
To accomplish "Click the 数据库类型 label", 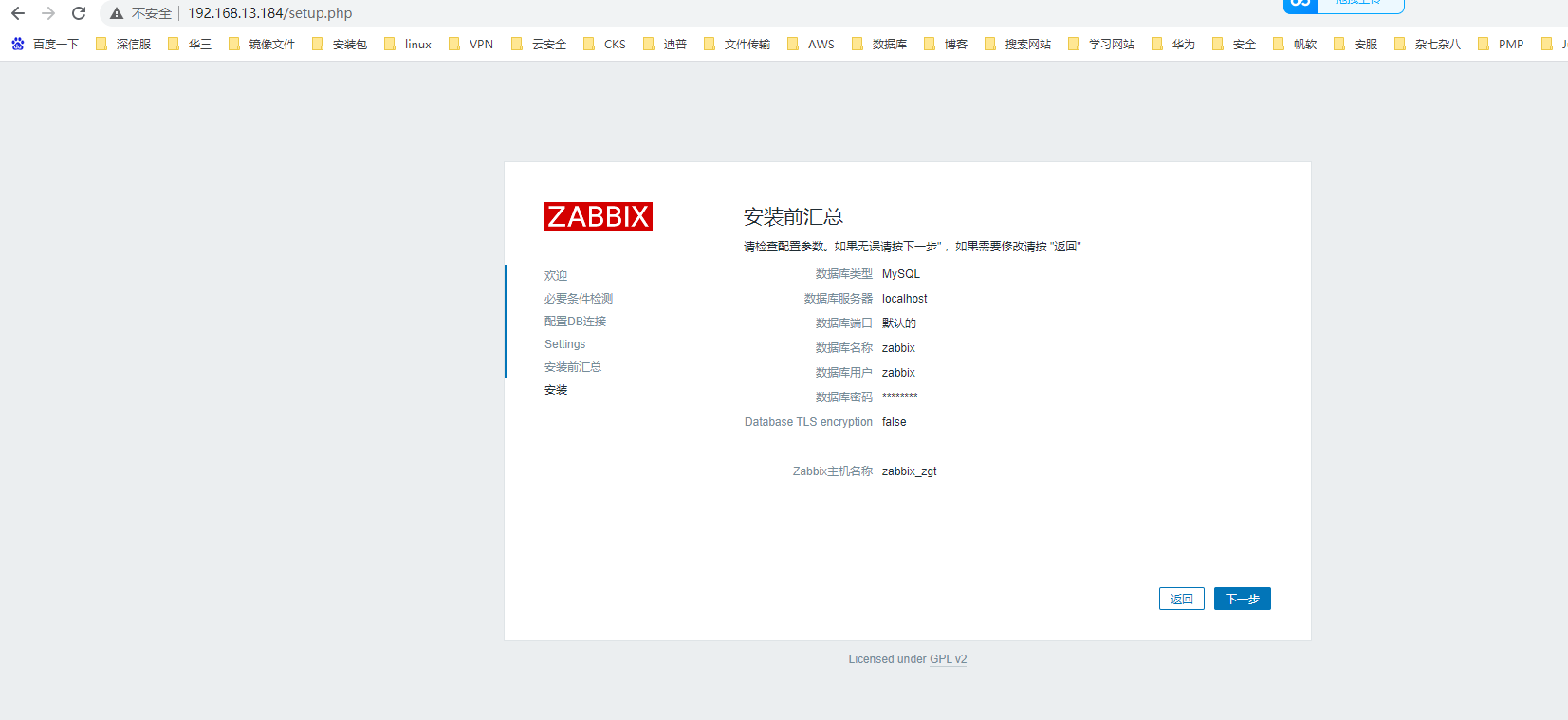I will coord(844,274).
